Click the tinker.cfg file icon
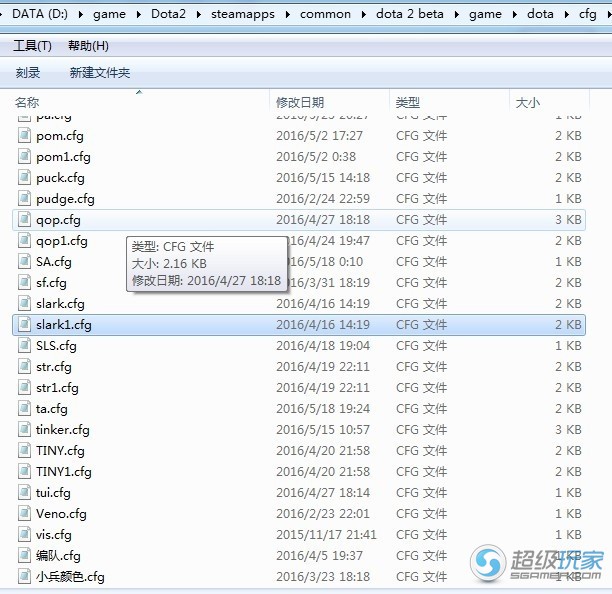Viewport: 612px width, 594px height. 24,430
